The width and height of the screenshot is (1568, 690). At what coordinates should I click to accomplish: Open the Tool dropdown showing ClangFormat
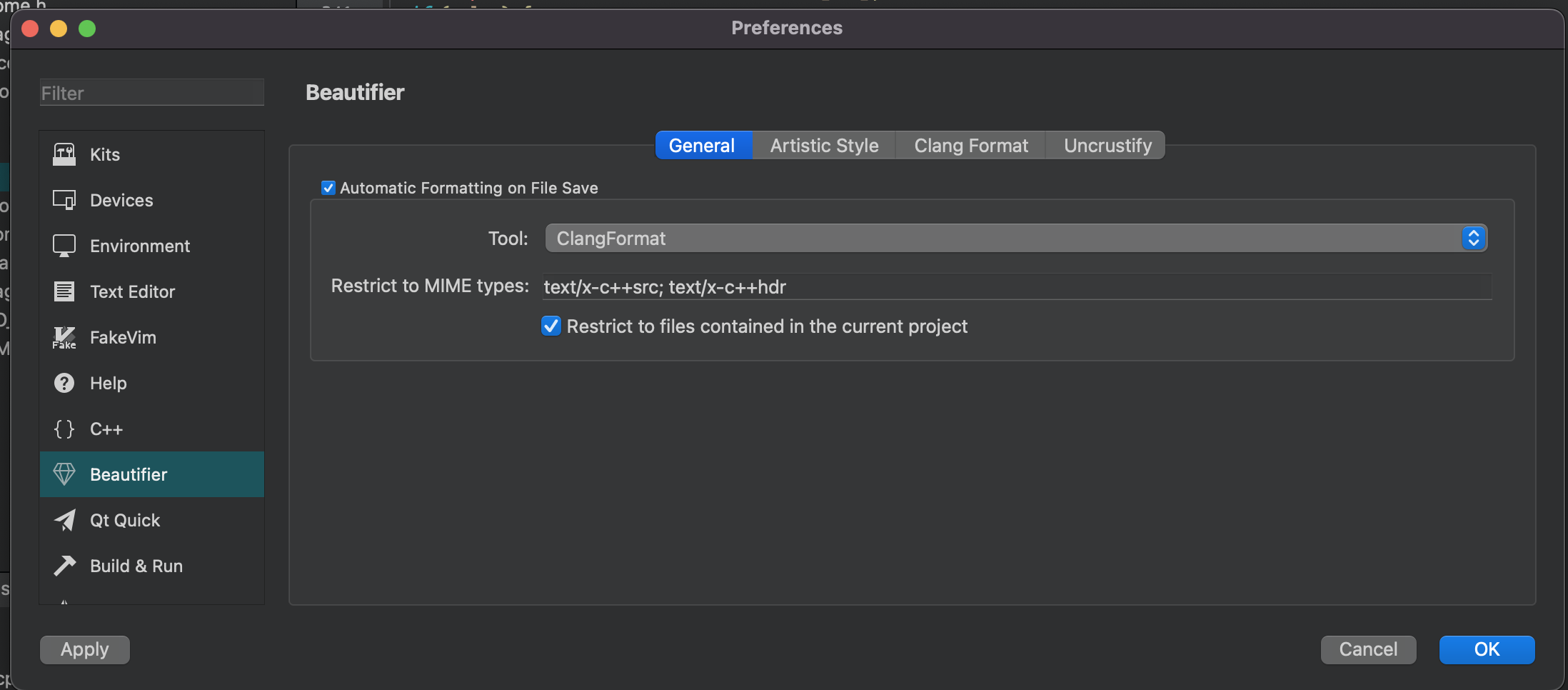pos(1015,239)
